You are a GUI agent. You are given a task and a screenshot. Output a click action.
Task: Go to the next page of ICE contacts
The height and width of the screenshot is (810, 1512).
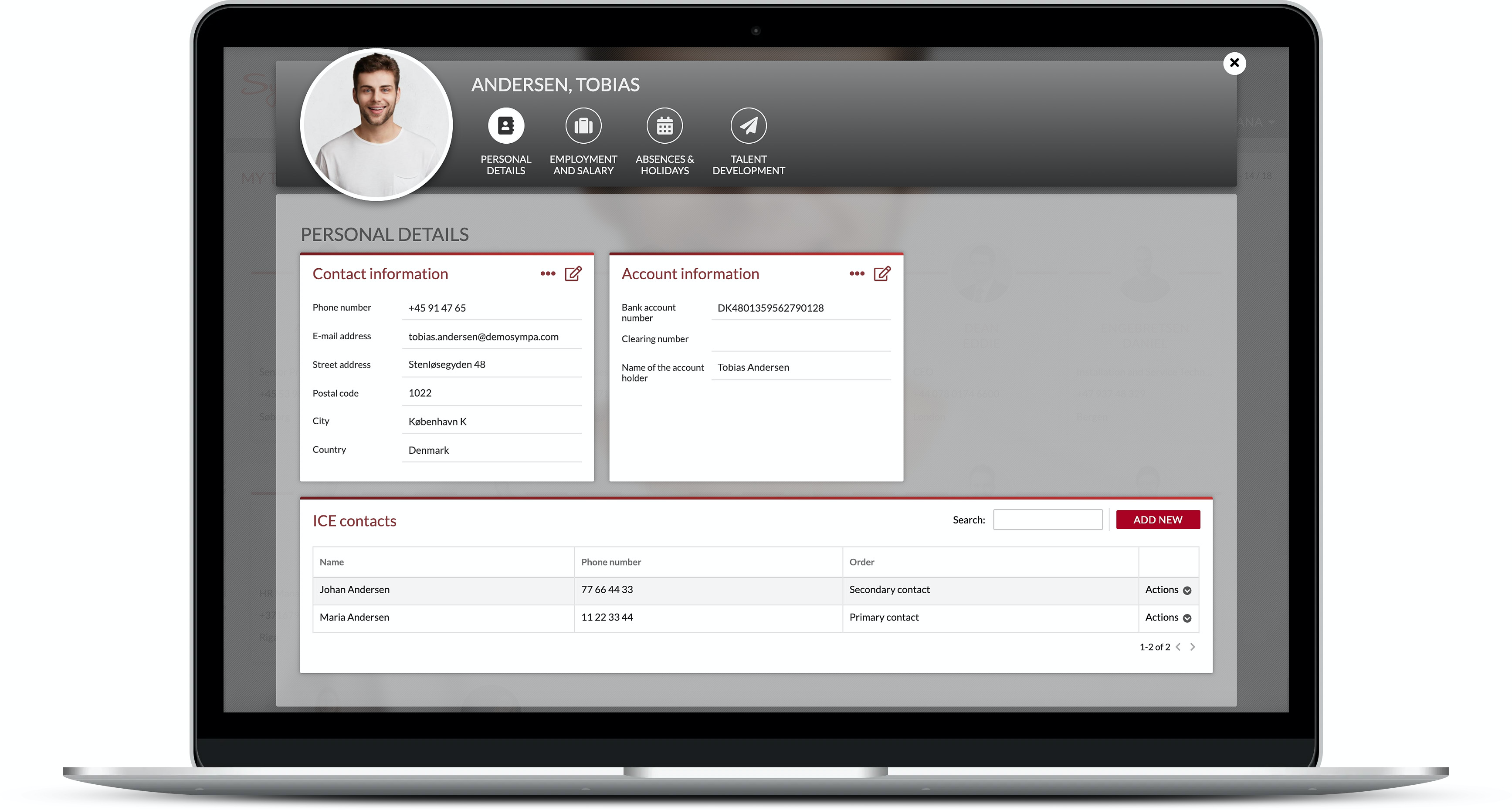point(1192,647)
